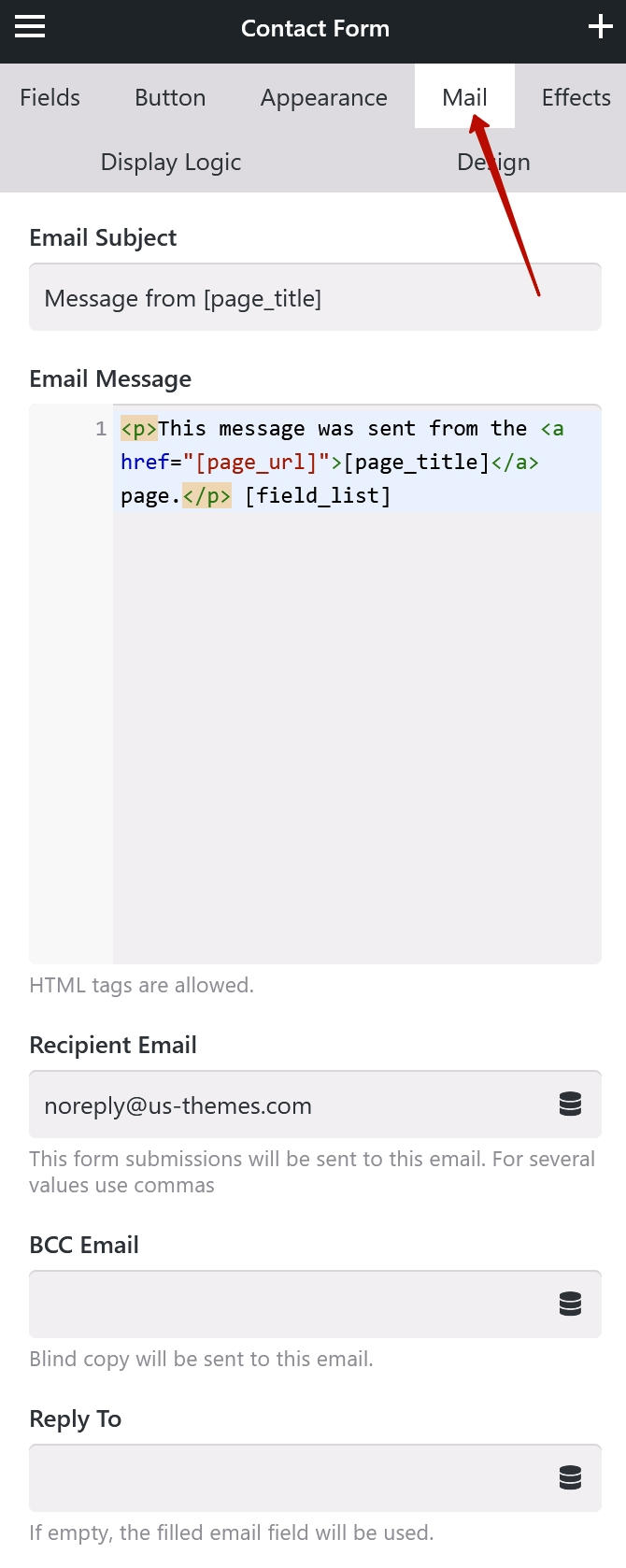The width and height of the screenshot is (626, 1568).
Task: Click line number 1 in code gutter
Action: (101, 429)
